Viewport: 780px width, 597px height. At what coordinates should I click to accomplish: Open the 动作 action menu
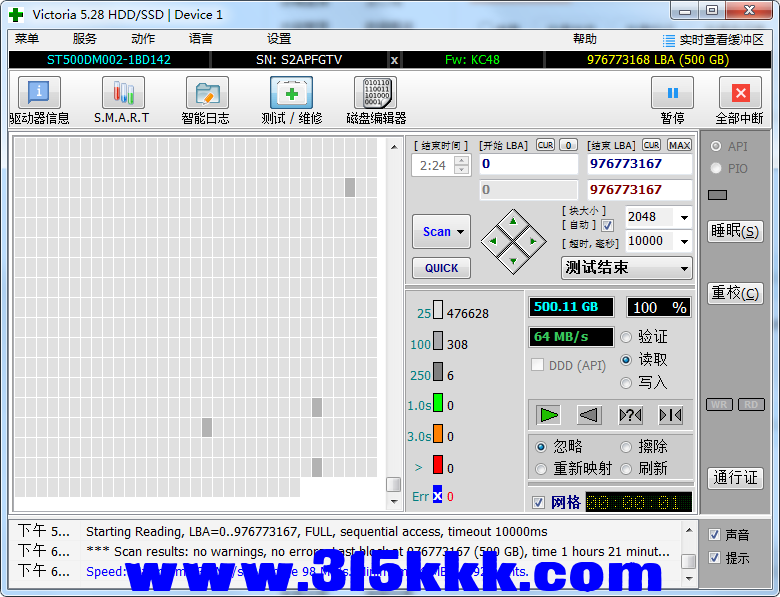(x=143, y=39)
